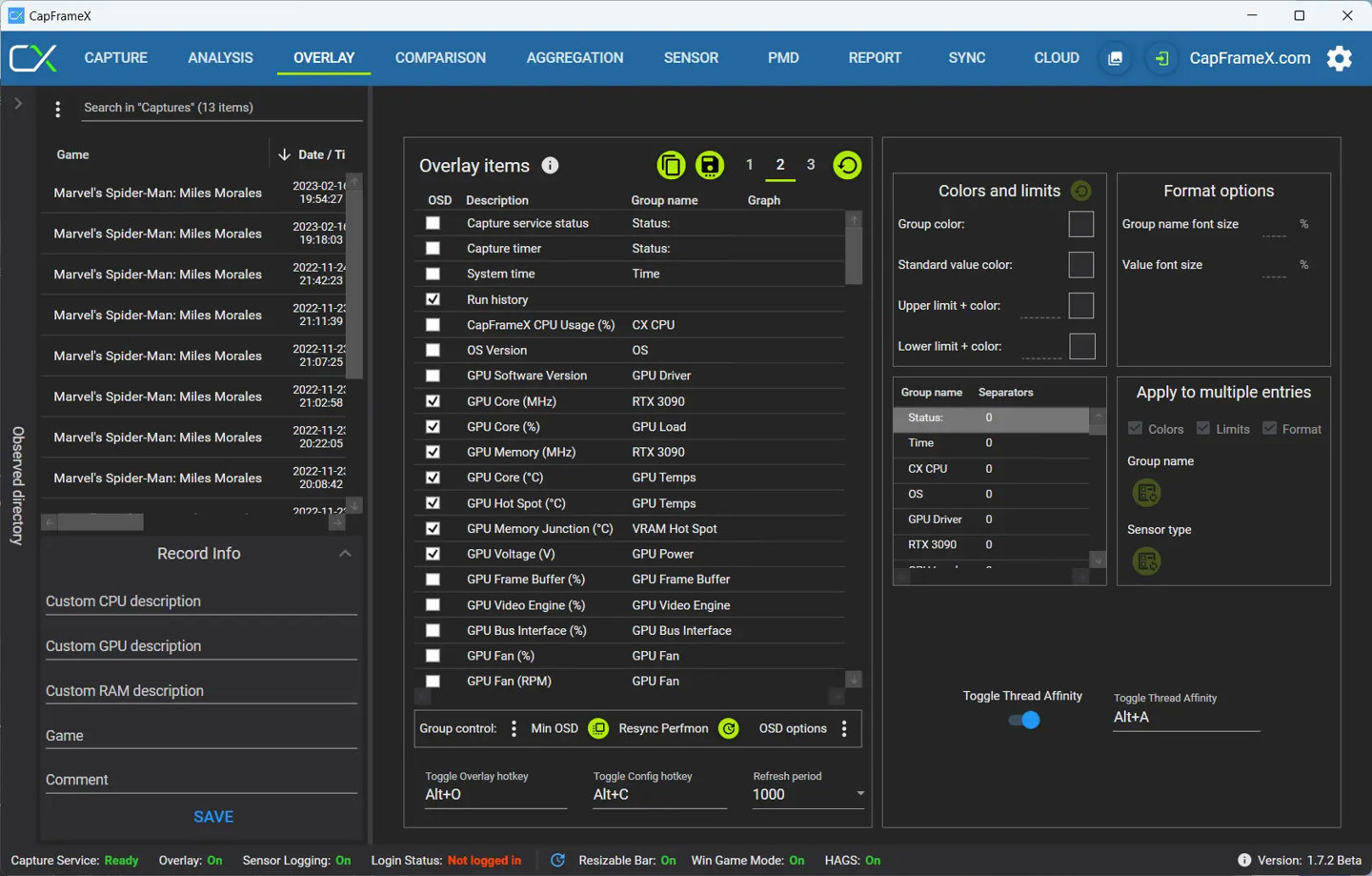Click the Min OSD green icon
This screenshot has height=876, width=1372.
coord(598,729)
